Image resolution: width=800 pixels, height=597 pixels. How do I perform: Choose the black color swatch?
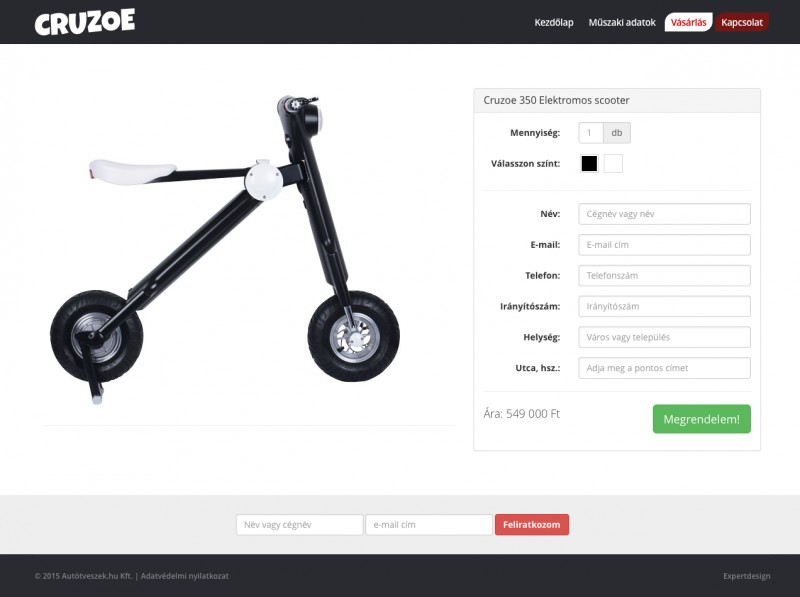(589, 164)
